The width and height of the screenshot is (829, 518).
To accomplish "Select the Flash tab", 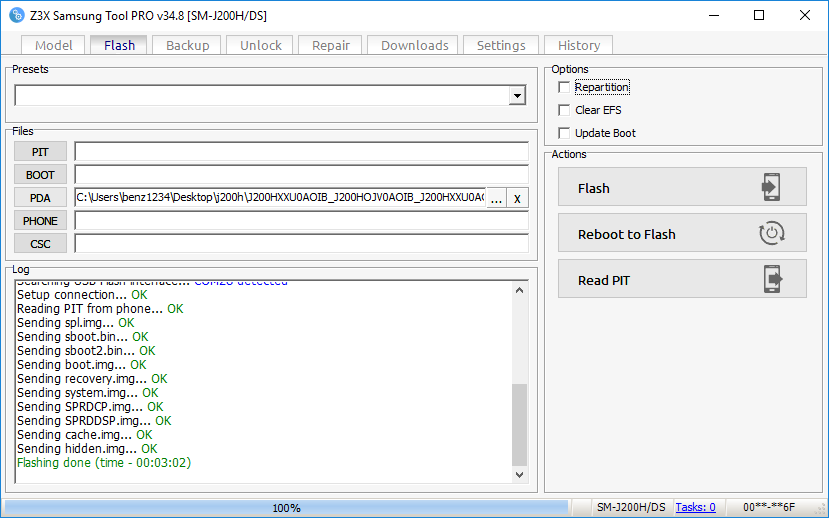I will (x=119, y=45).
